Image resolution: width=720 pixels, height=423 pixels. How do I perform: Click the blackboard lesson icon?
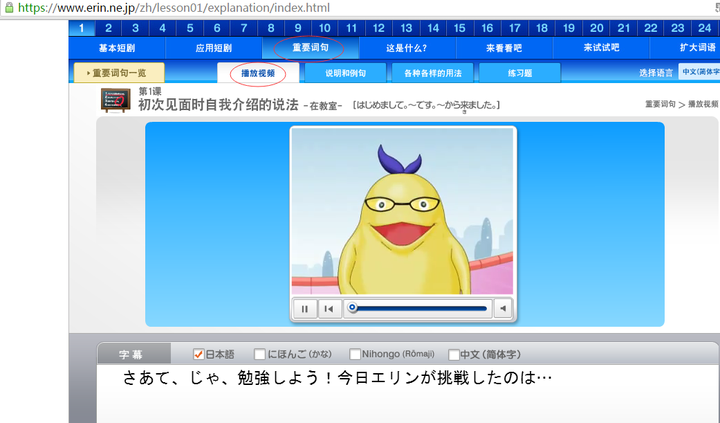[115, 100]
